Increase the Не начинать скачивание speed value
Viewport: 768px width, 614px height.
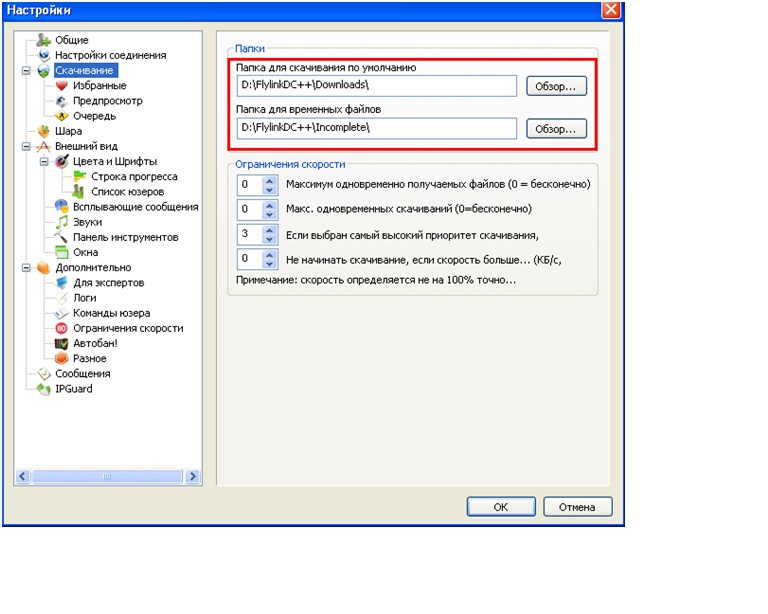tap(269, 255)
